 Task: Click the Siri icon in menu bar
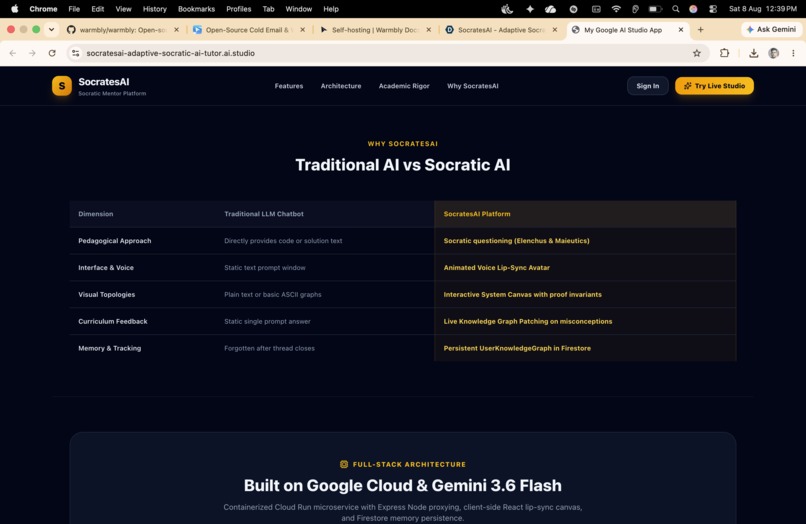693,9
